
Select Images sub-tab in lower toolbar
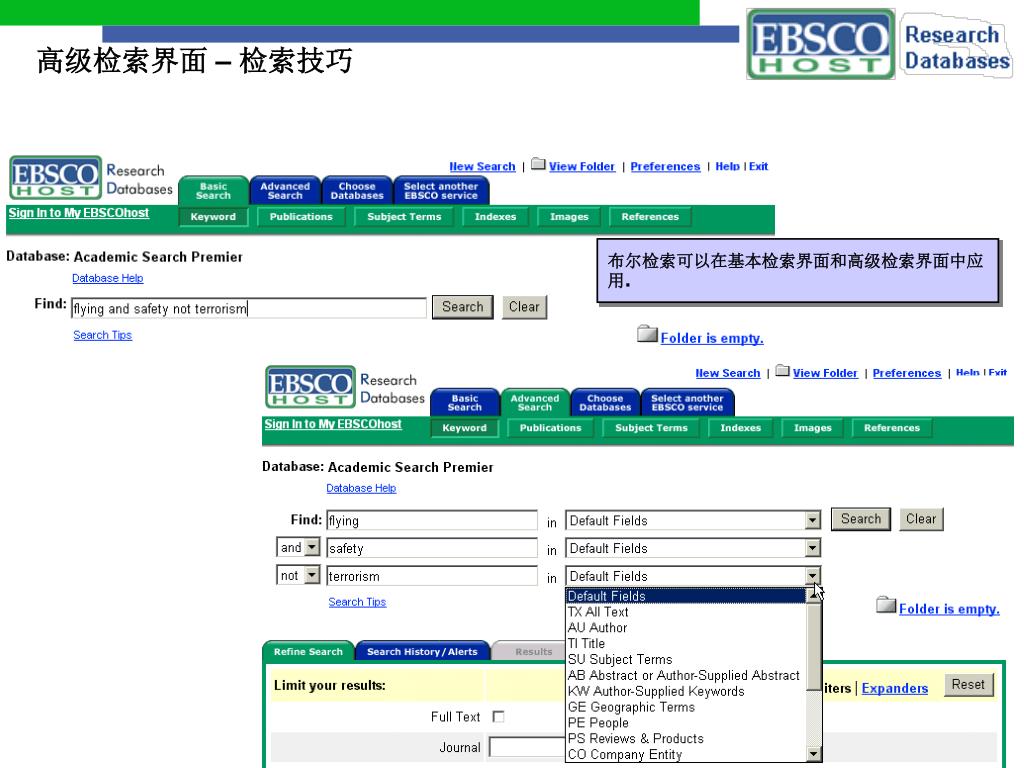tap(812, 428)
